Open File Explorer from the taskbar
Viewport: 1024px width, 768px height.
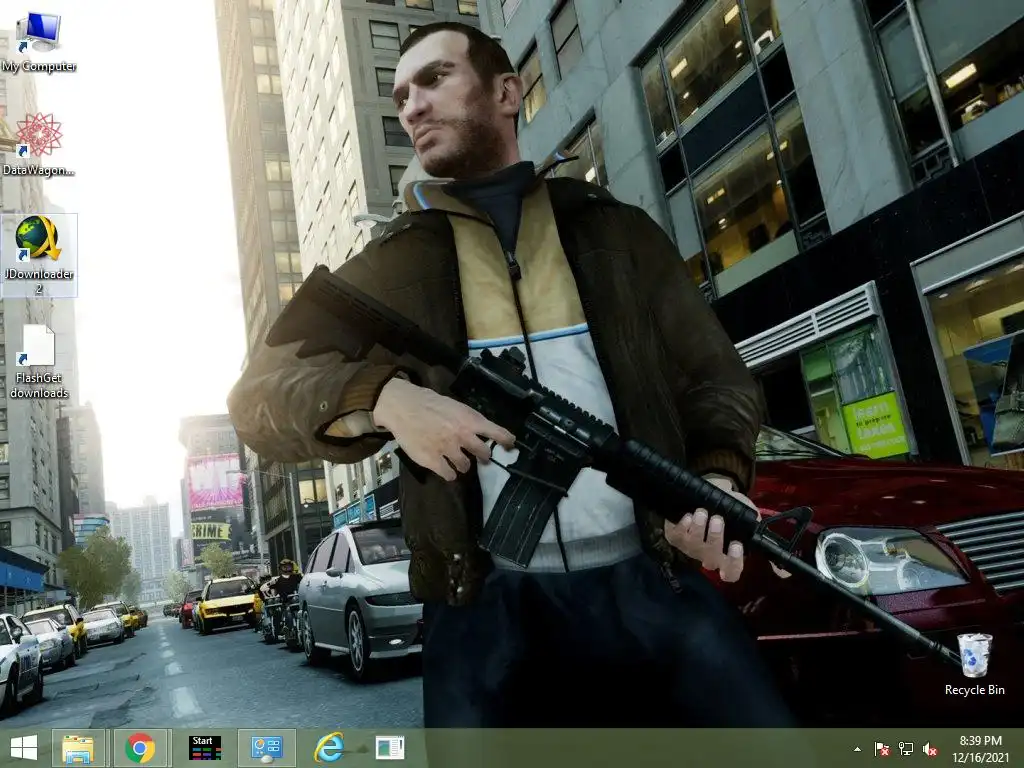pyautogui.click(x=78, y=748)
